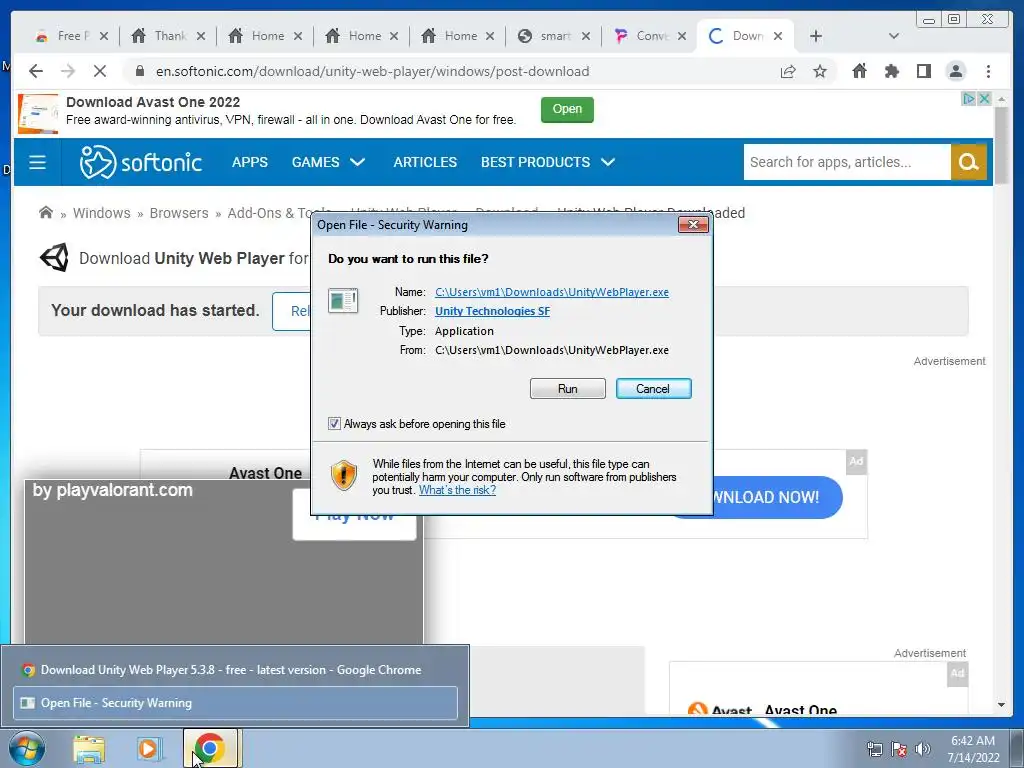Open Softonic hamburger menu
1024x768 pixels.
37,162
